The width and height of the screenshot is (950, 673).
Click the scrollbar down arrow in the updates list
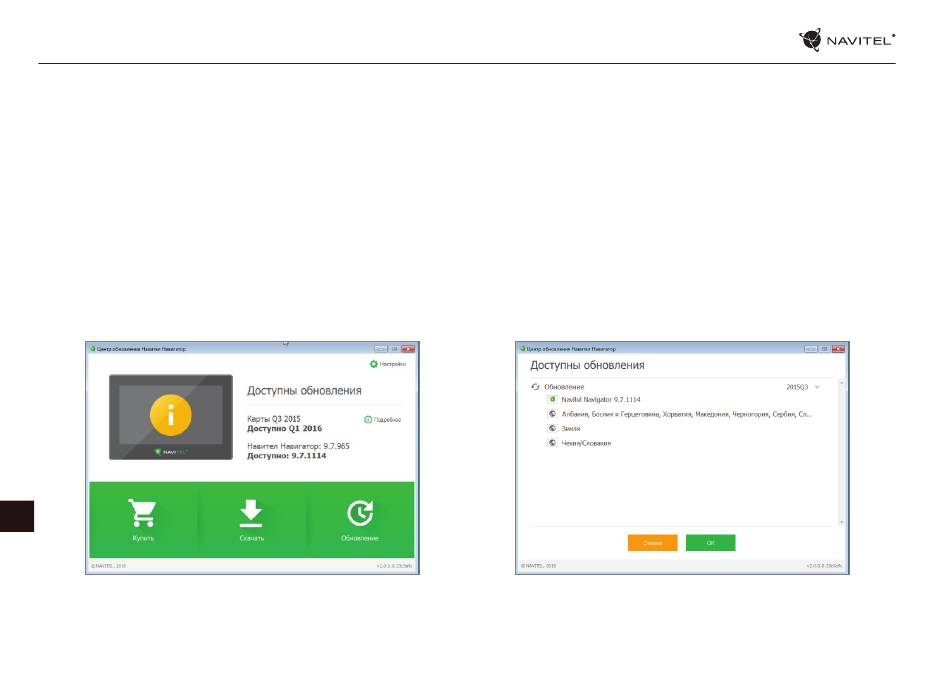[842, 522]
